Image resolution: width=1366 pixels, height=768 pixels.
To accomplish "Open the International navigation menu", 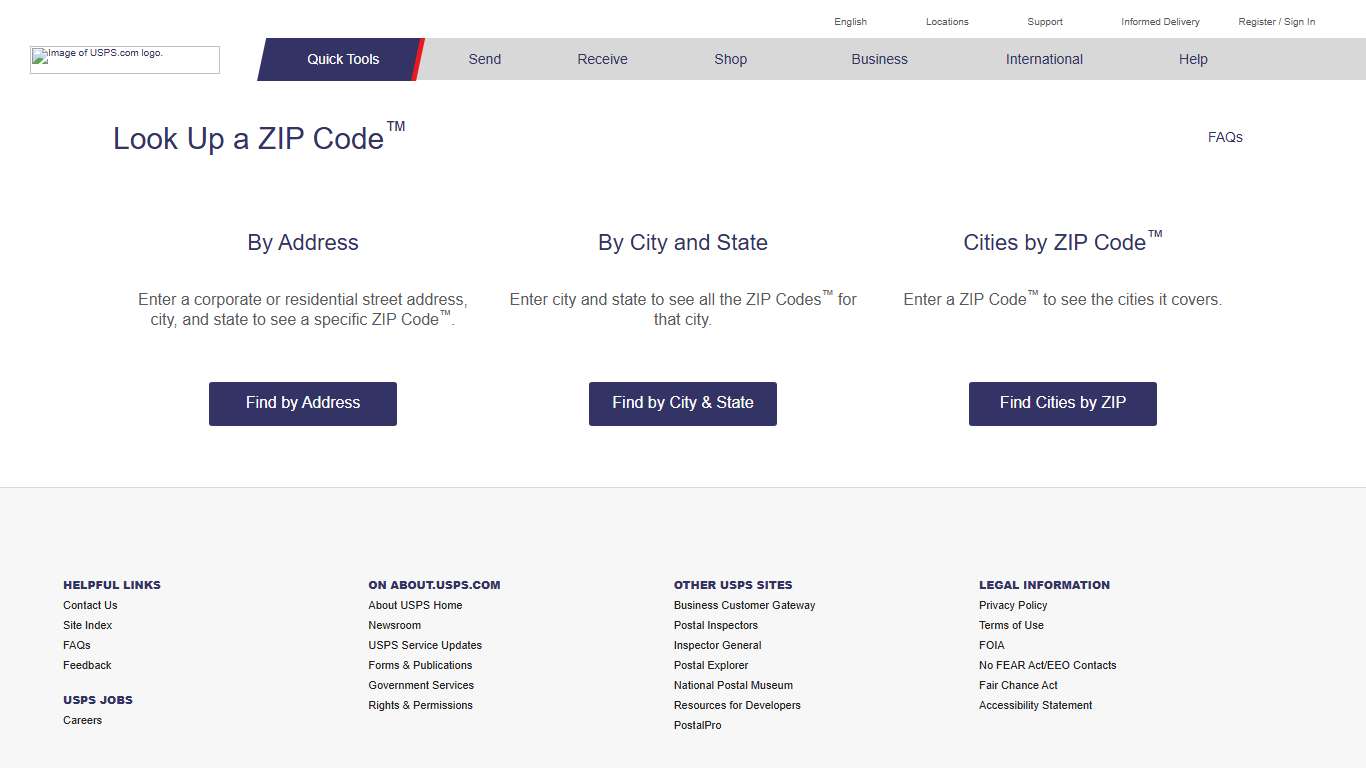I will pyautogui.click(x=1044, y=59).
